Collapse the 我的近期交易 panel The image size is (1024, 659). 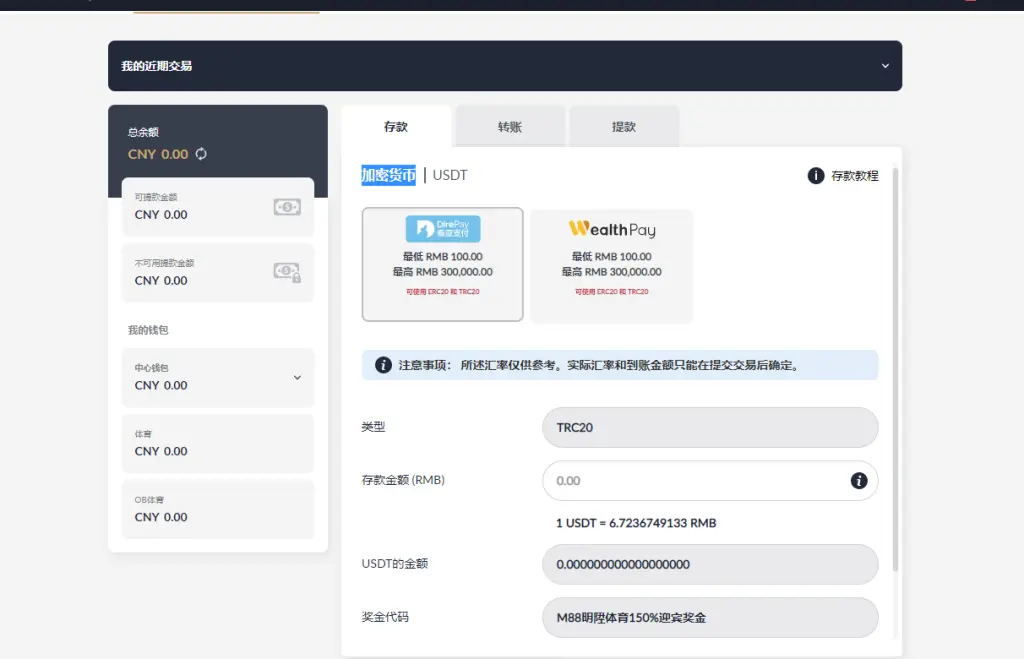click(x=885, y=65)
